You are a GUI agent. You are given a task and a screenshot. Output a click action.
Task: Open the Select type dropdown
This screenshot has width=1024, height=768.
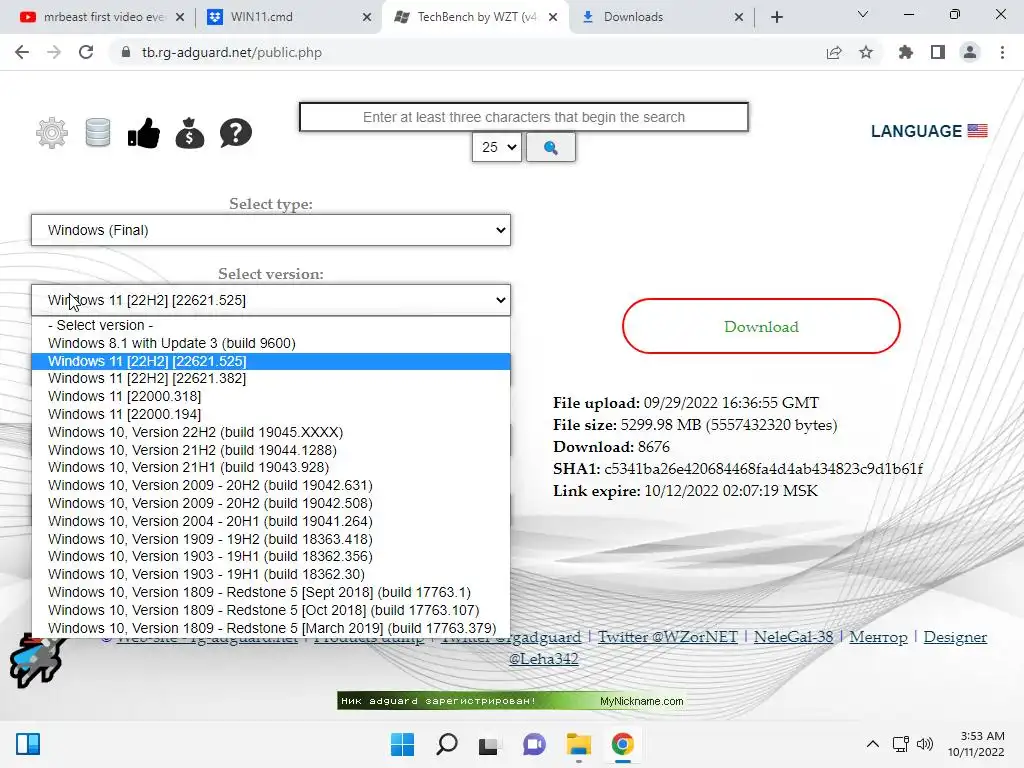click(x=271, y=230)
